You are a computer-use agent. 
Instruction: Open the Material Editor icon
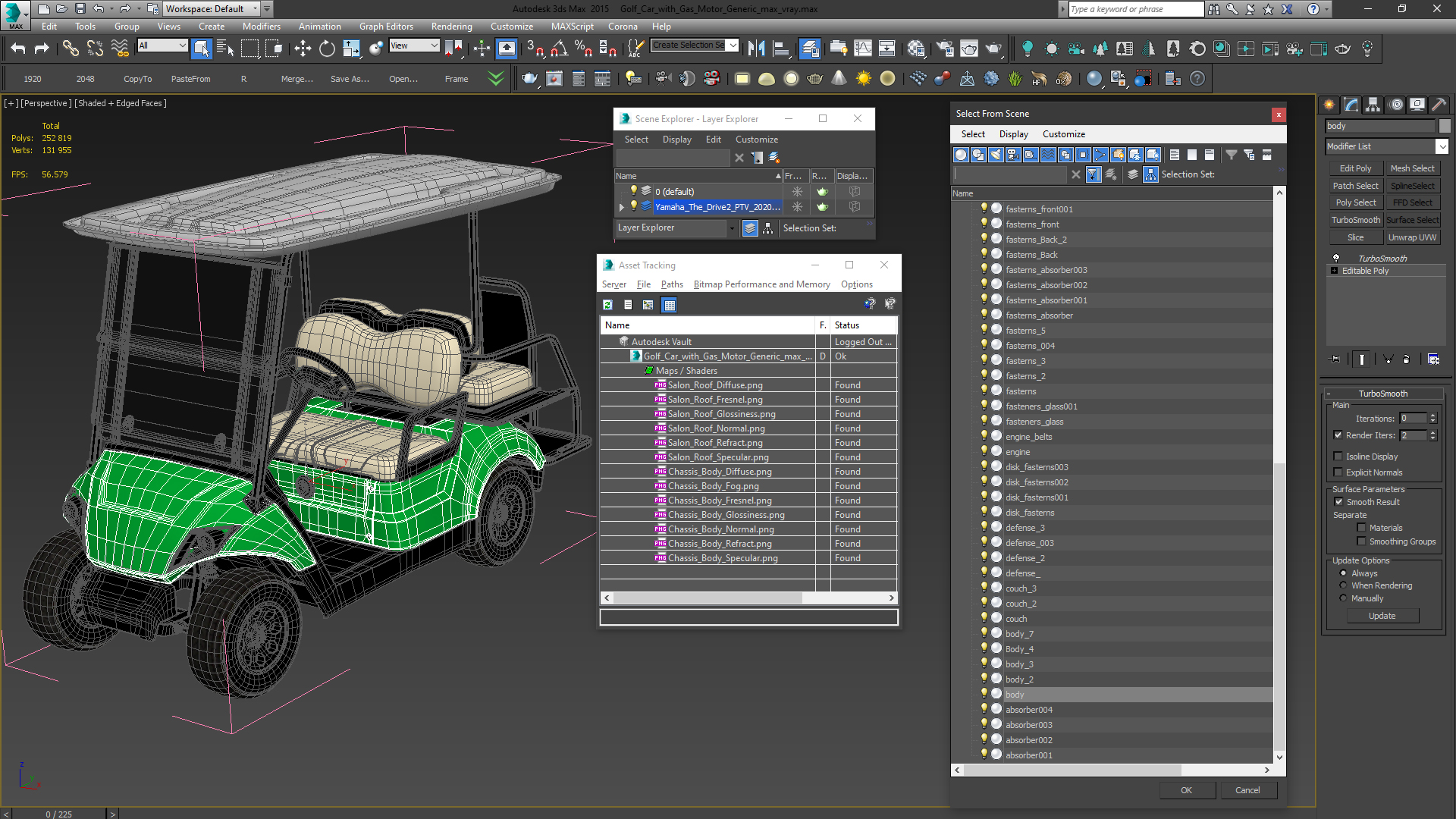916,49
